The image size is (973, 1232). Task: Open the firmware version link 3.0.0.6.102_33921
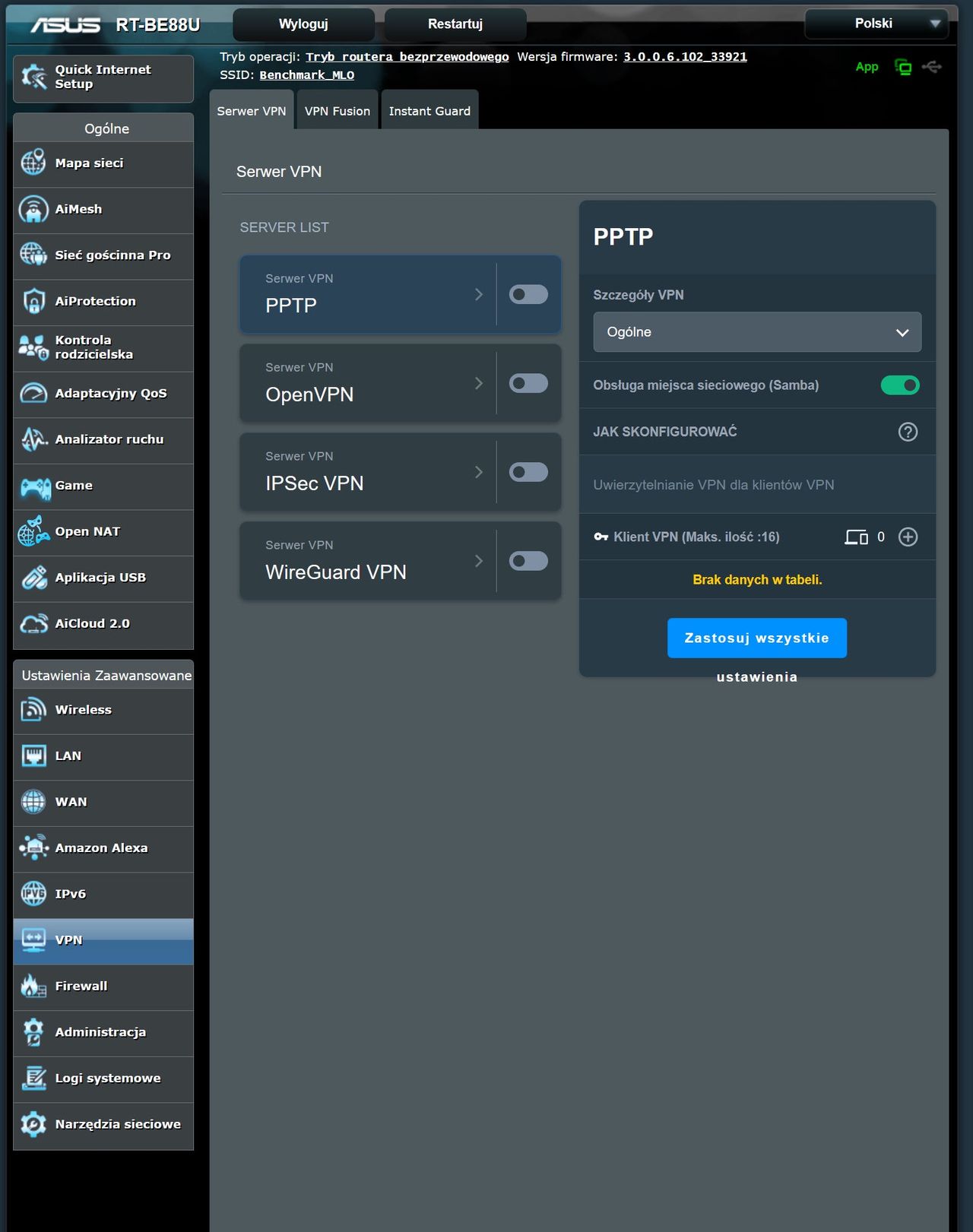click(x=685, y=57)
